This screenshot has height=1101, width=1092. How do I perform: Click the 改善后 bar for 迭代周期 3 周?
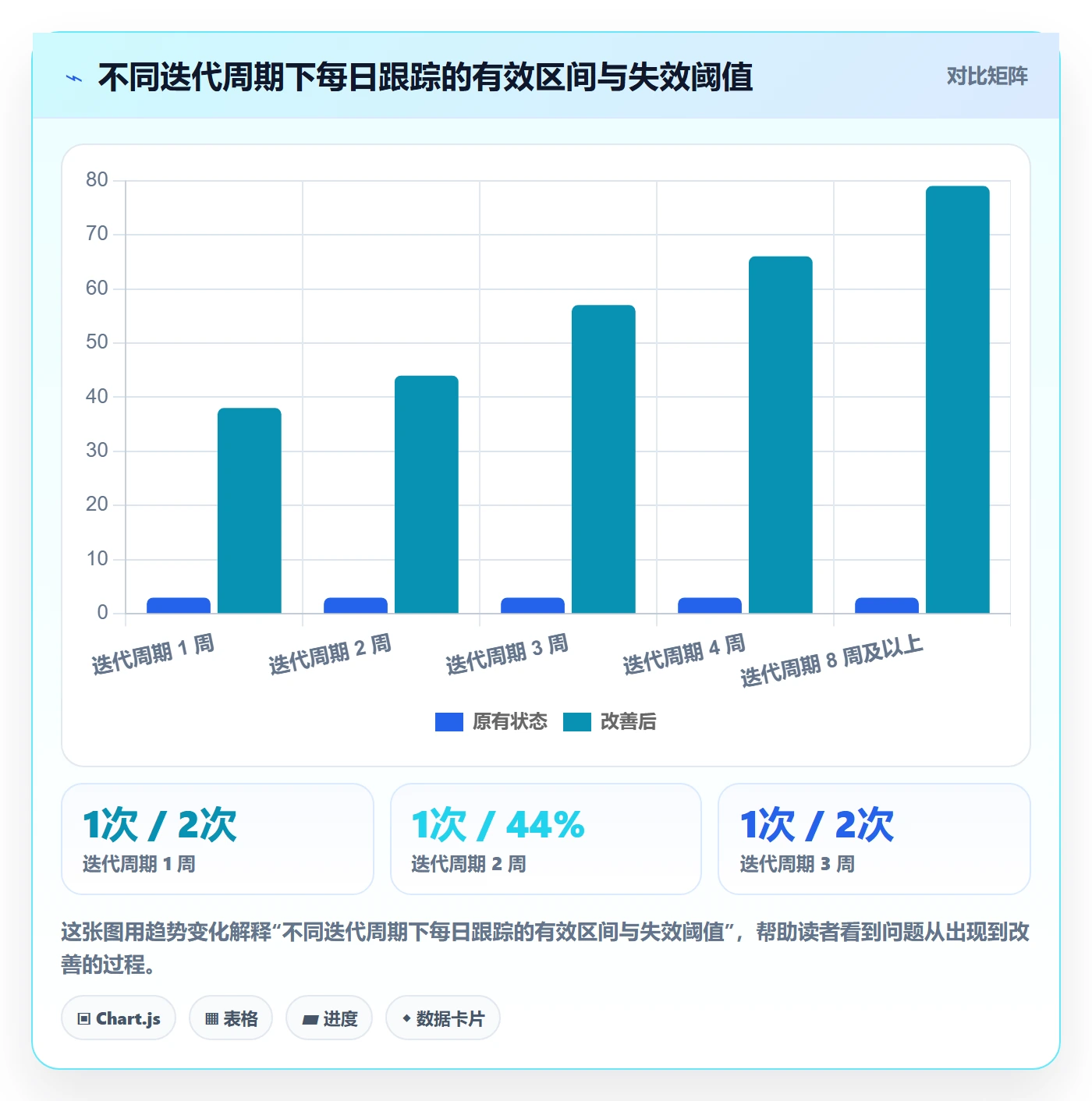point(604,459)
